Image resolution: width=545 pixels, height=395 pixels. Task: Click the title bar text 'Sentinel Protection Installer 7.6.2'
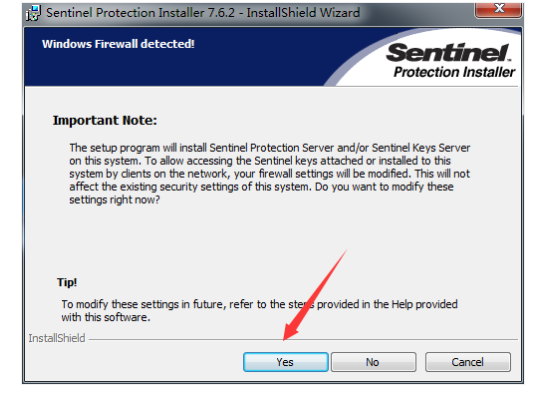141,13
